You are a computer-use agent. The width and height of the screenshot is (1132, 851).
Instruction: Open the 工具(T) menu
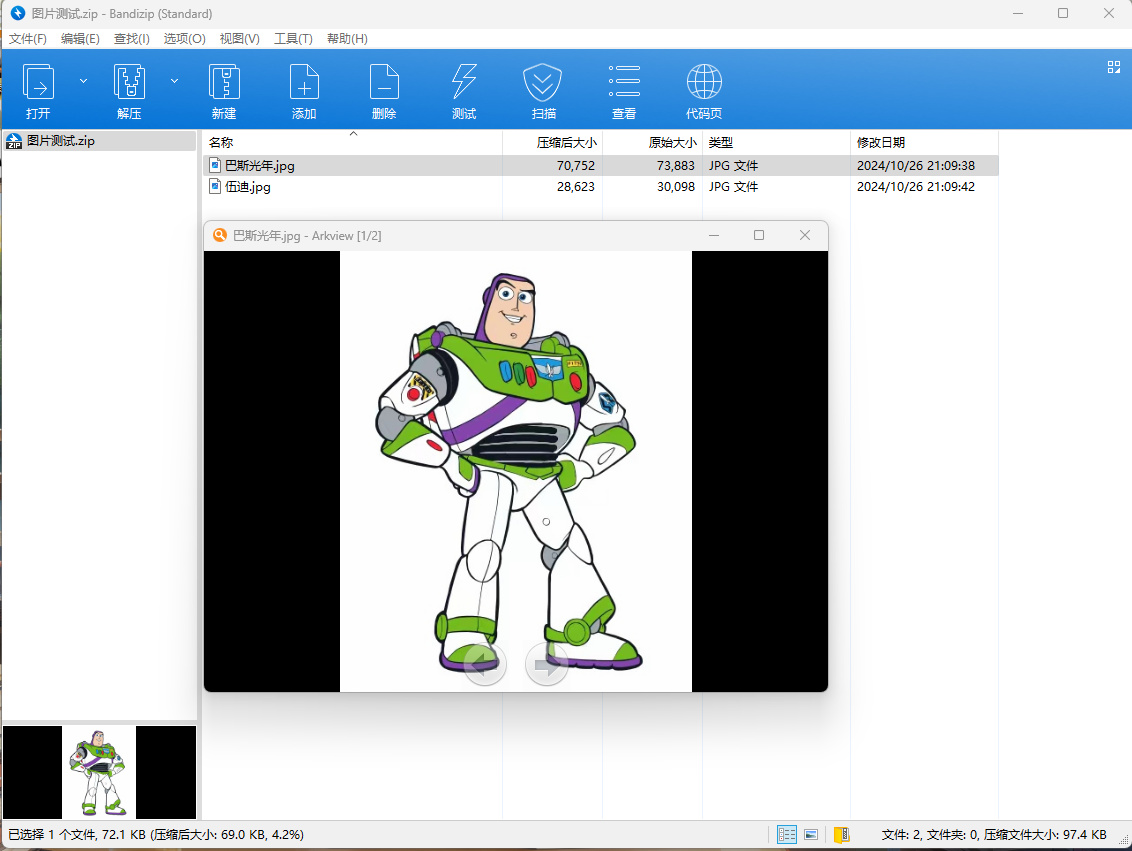click(293, 38)
